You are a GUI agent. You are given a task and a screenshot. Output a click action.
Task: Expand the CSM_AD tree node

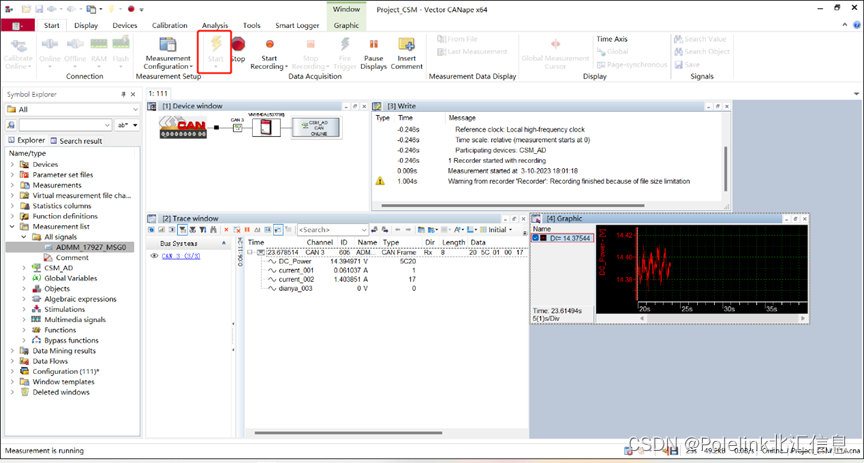[x=24, y=268]
